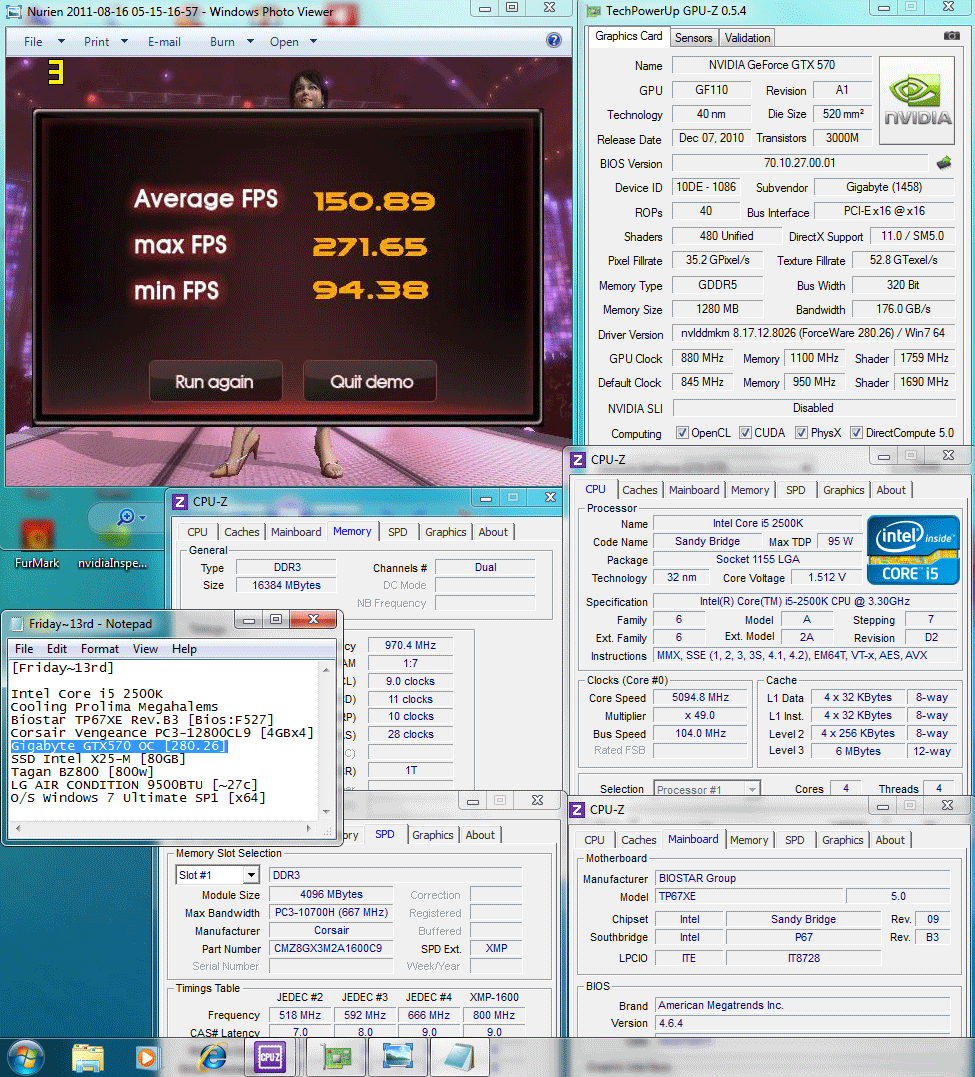Image resolution: width=975 pixels, height=1077 pixels.
Task: Open About tab in CPU-Z Mainboard window
Action: 890,839
